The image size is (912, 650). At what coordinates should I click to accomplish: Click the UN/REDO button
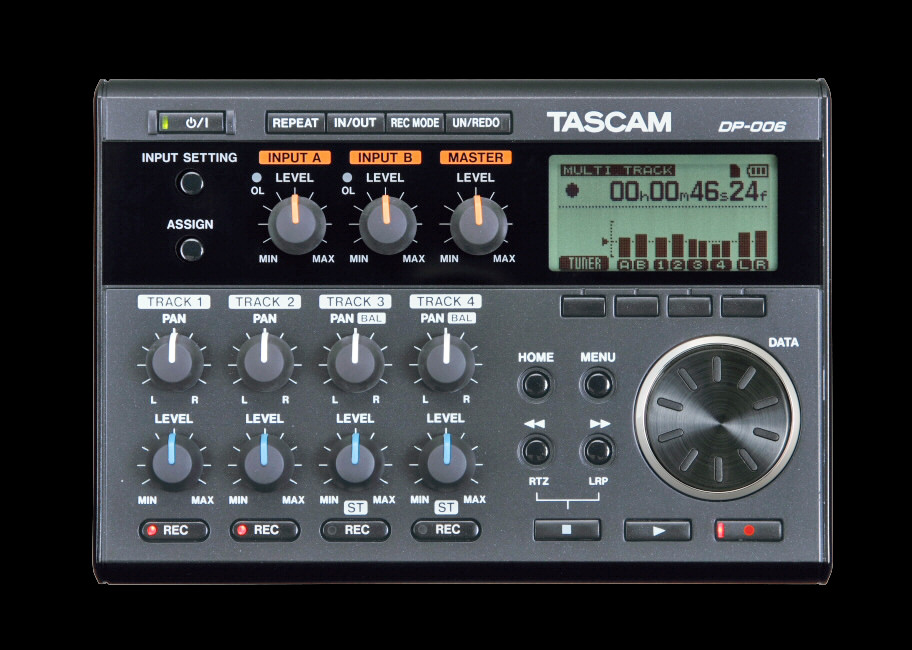click(x=477, y=123)
